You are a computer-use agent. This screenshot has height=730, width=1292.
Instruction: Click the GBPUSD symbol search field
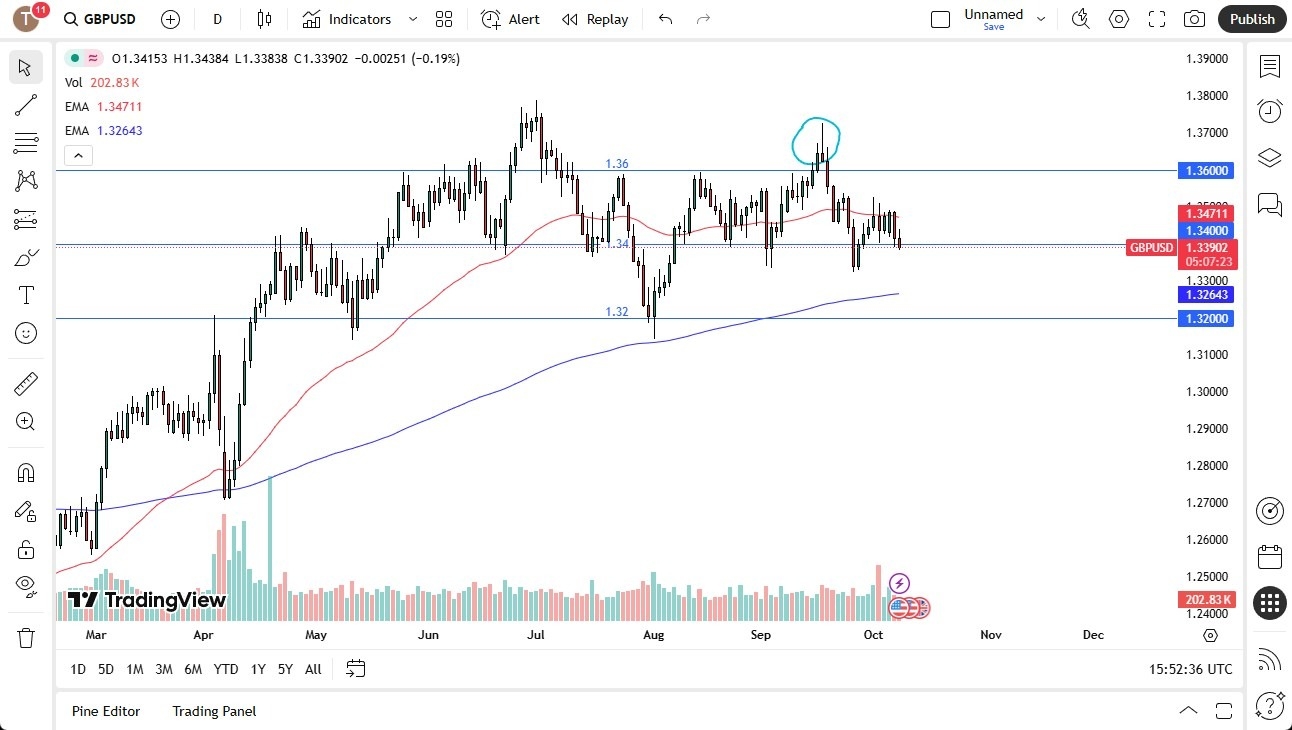[100, 19]
